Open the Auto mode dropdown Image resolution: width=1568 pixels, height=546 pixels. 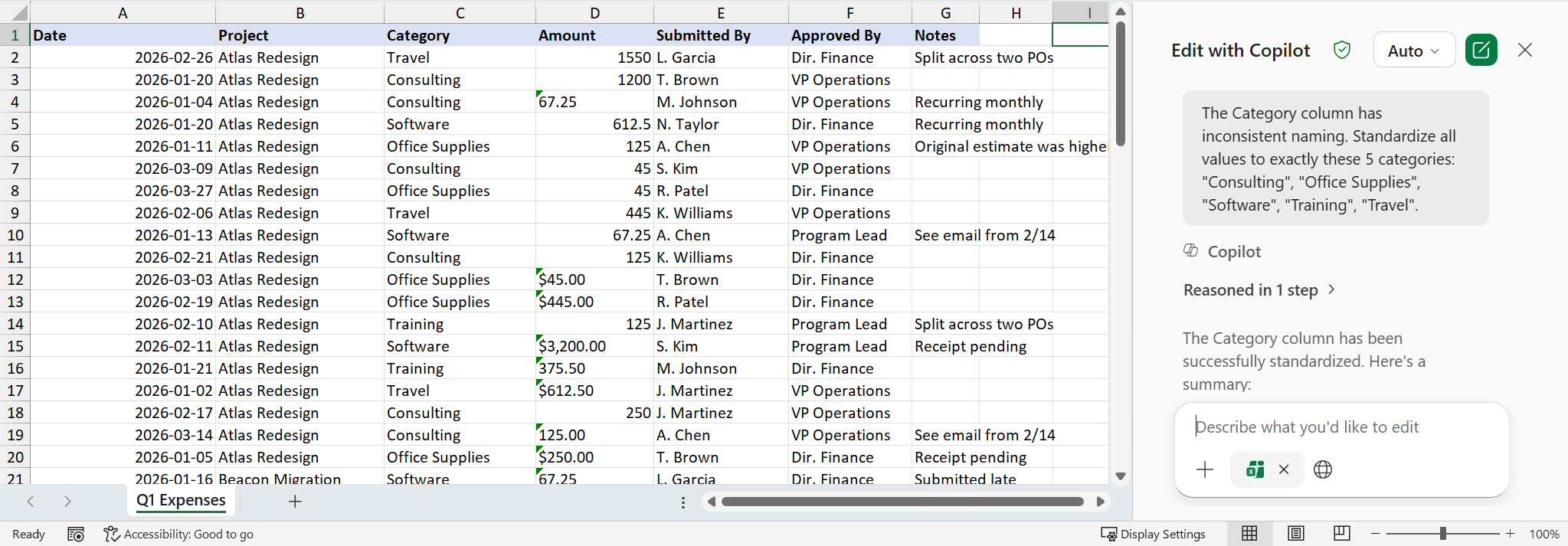1414,51
